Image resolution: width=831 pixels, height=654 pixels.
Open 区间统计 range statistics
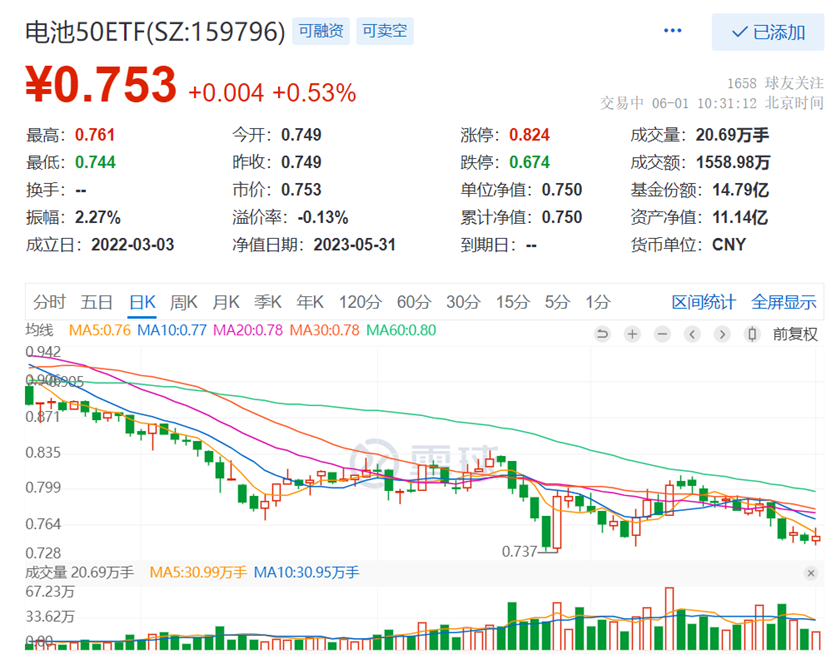[x=704, y=302]
